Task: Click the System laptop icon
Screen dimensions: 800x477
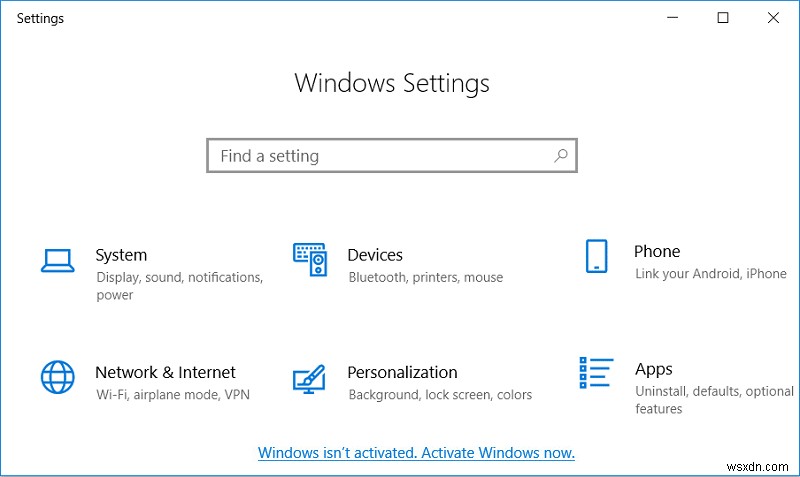Action: pos(57,261)
